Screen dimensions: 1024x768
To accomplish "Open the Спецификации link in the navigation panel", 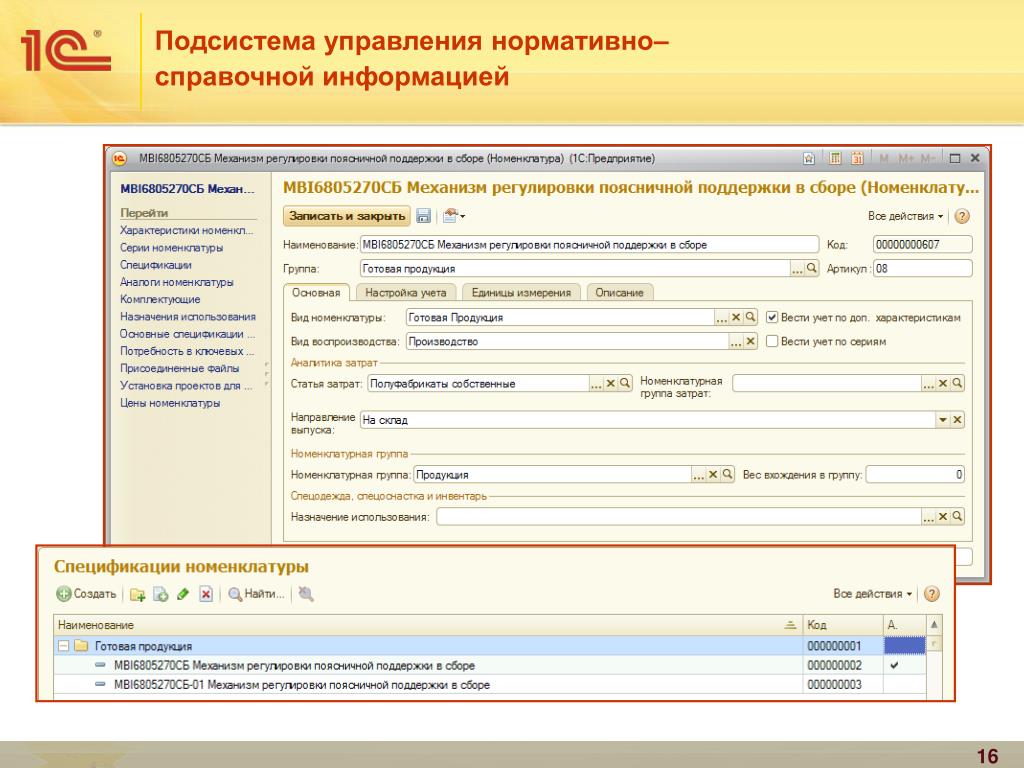I will (x=155, y=264).
